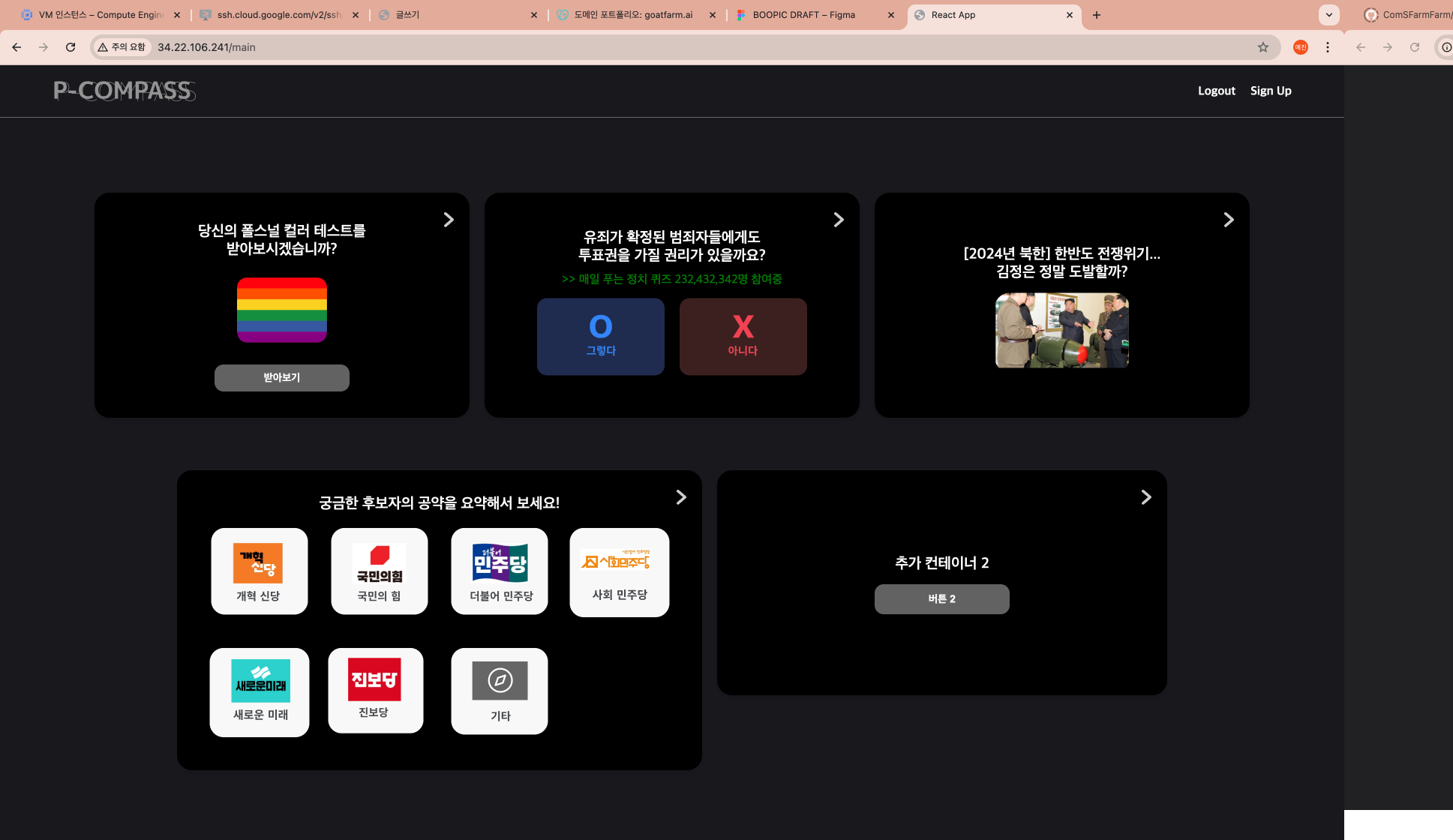Expand the North Korea news card chevron
The image size is (1453, 840).
tap(1229, 220)
